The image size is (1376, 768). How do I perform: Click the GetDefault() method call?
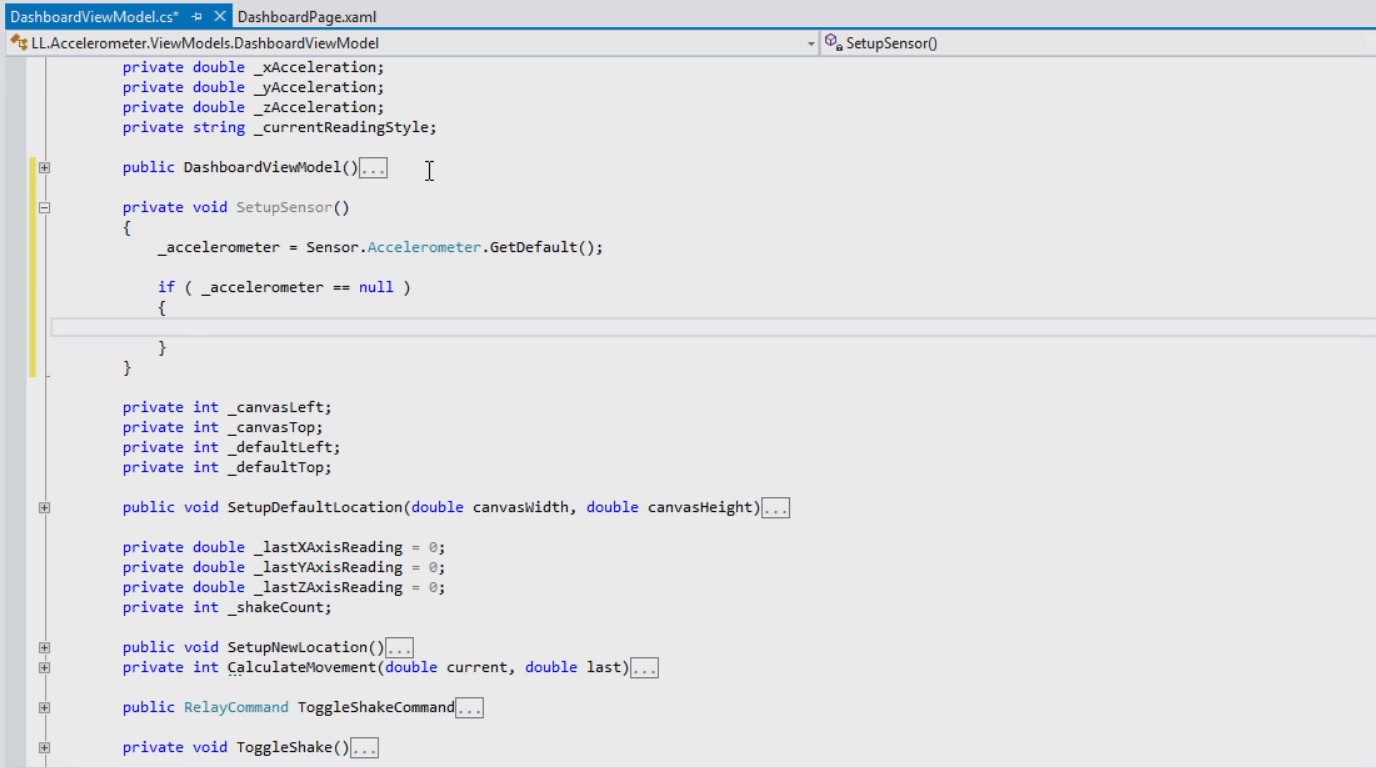546,247
